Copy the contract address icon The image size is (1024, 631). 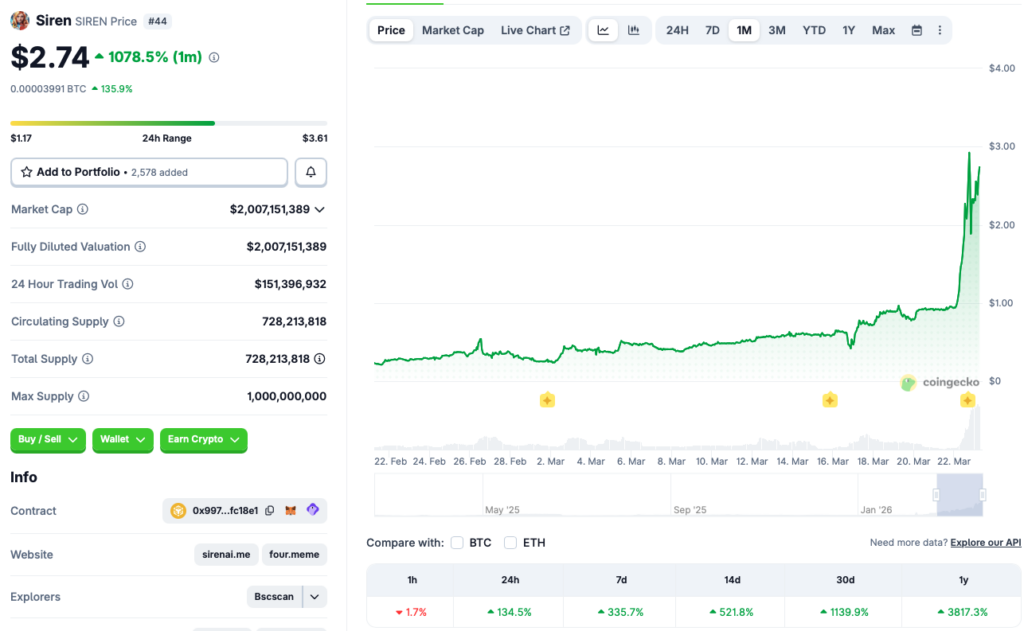click(269, 510)
